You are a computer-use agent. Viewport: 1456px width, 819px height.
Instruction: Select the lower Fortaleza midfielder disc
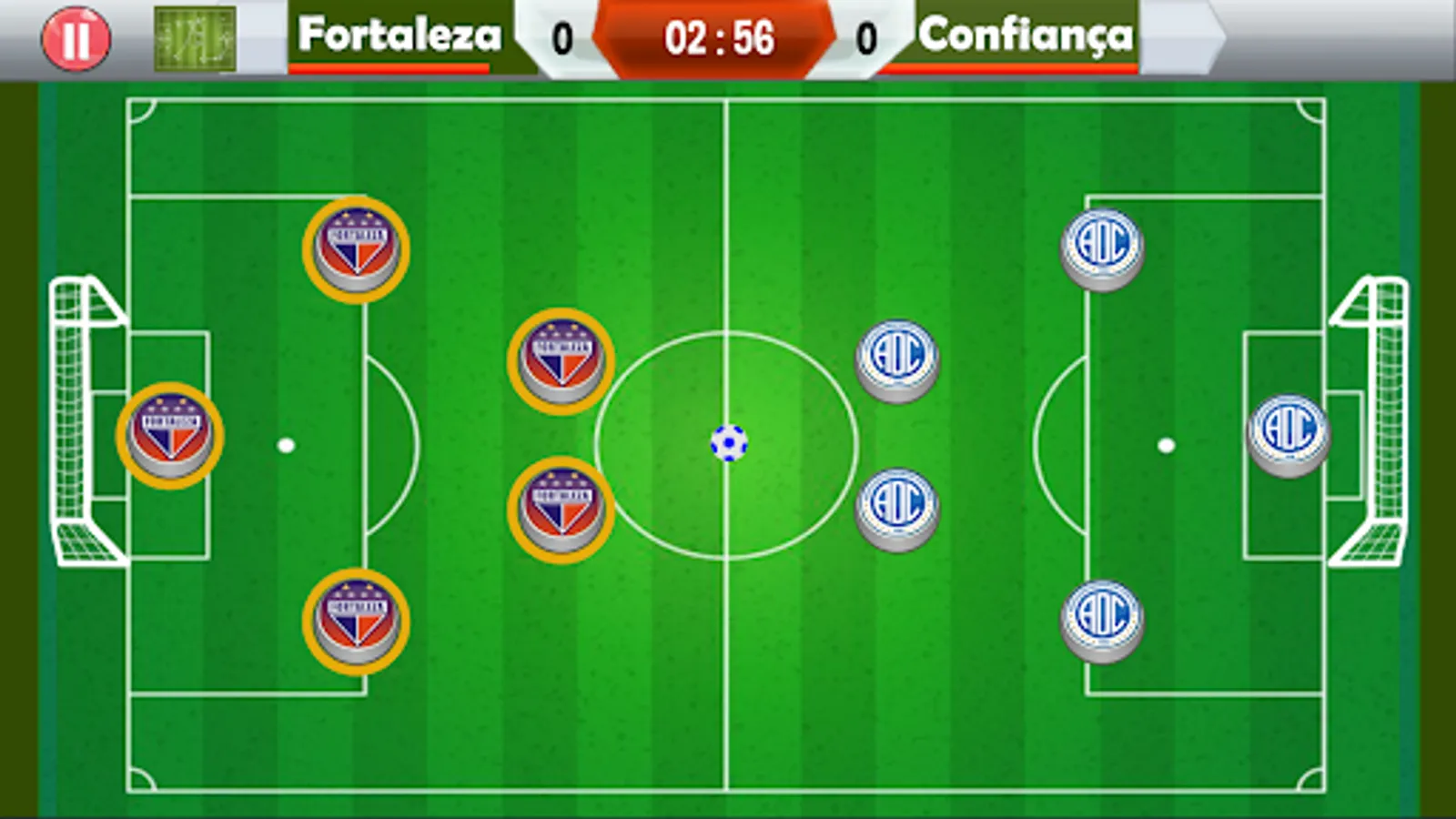561,510
